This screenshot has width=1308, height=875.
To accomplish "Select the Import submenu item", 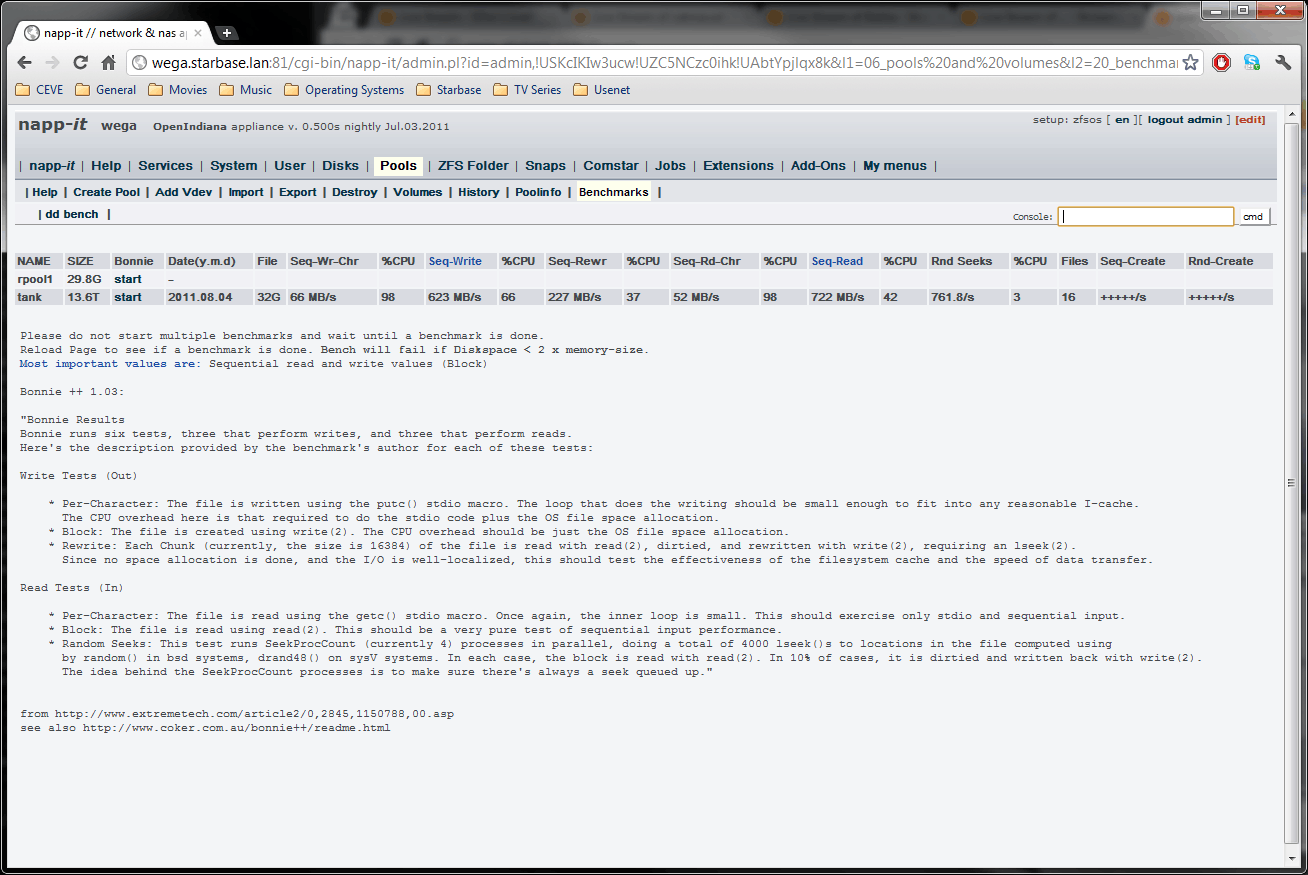I will (x=246, y=192).
